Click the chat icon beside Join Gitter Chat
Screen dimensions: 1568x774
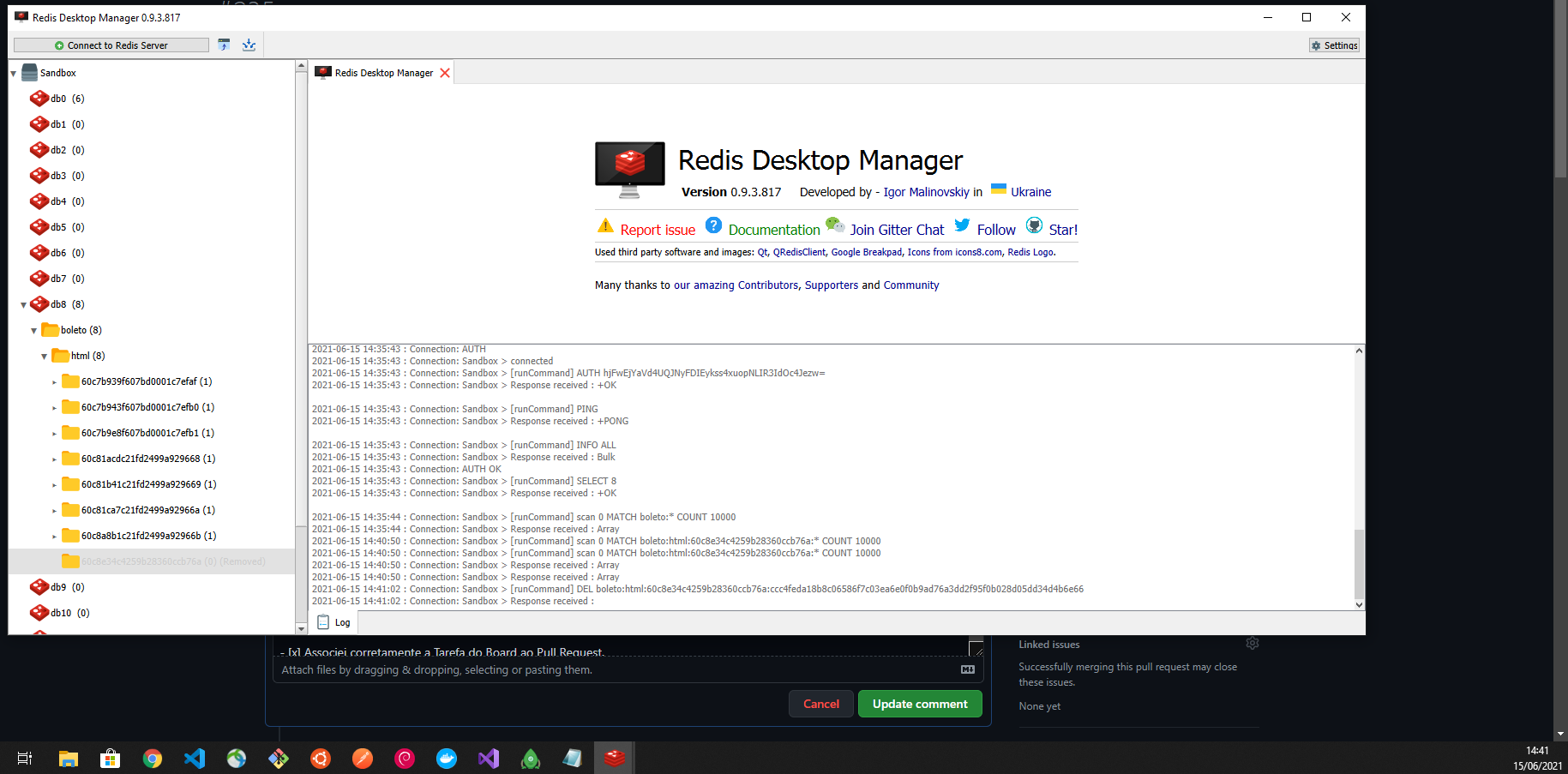[835, 225]
